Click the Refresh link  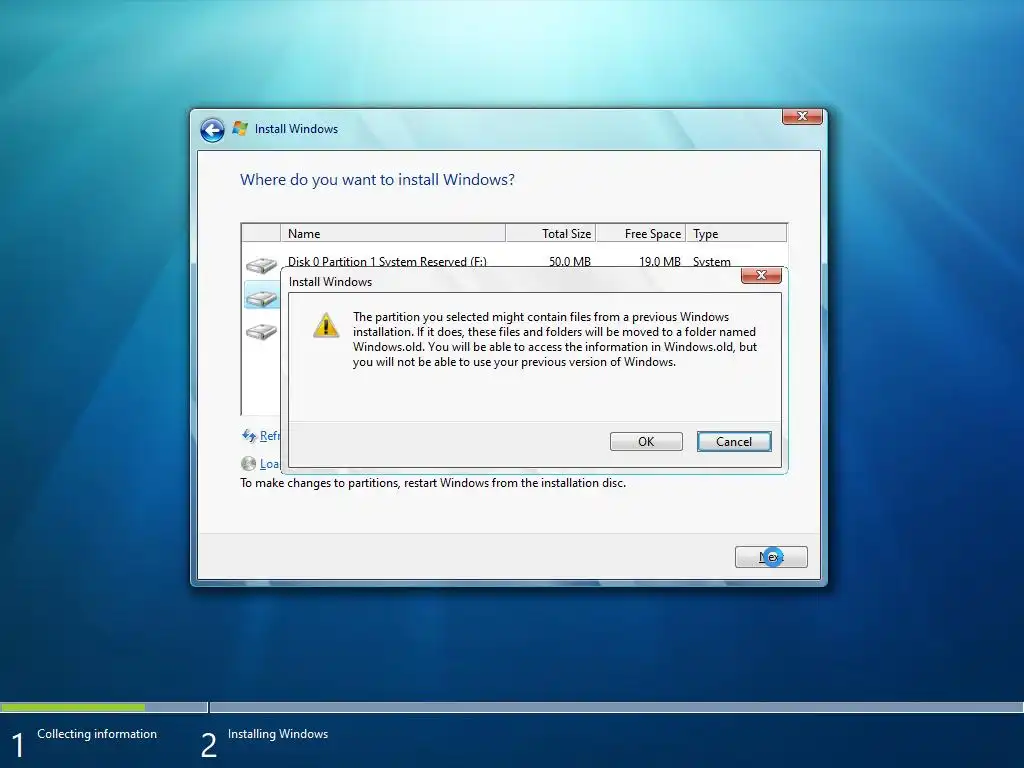click(270, 436)
